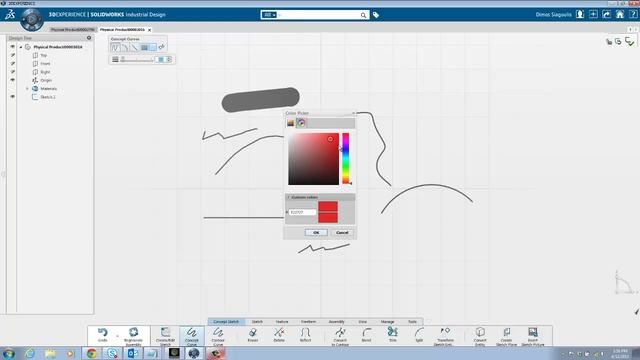The height and width of the screenshot is (360, 640).
Task: Adjust the stroke thickness slider
Action: pyautogui.click(x=138, y=60)
